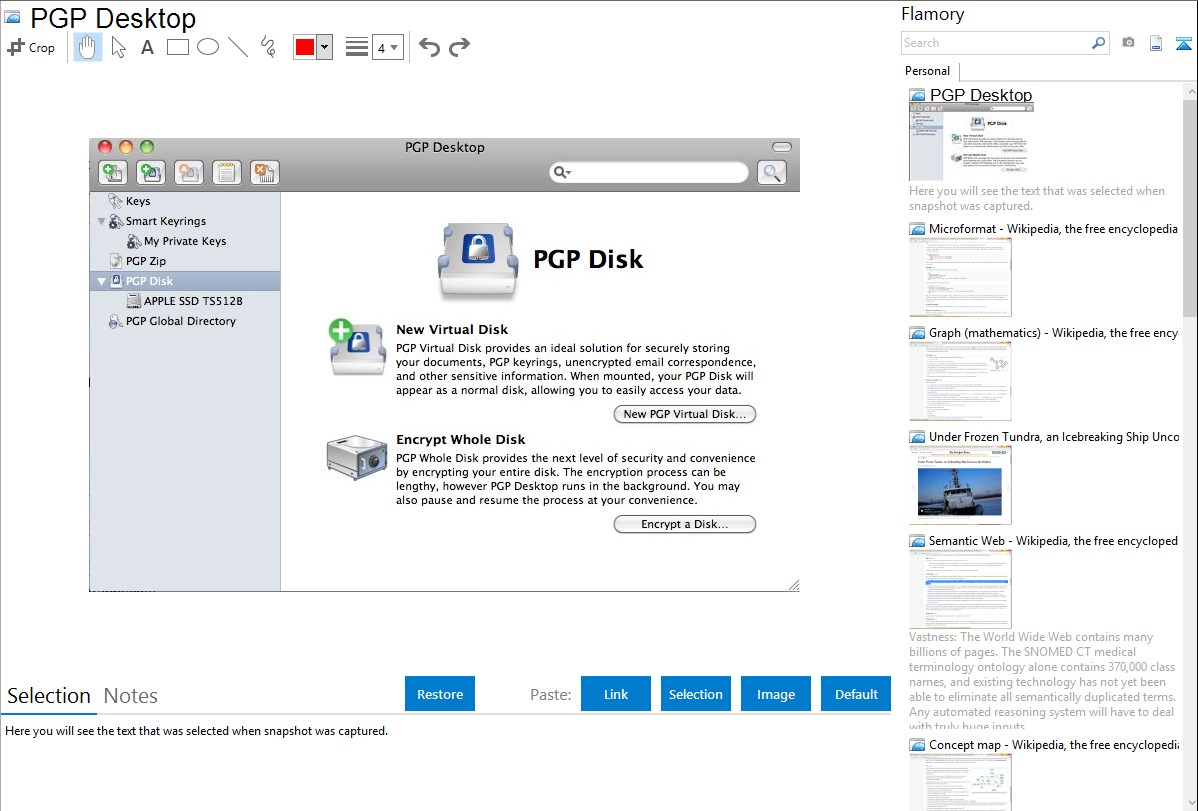Screen dimensions: 1198x811
Task: Select PGP Disk in the sidebar
Action: coord(149,281)
